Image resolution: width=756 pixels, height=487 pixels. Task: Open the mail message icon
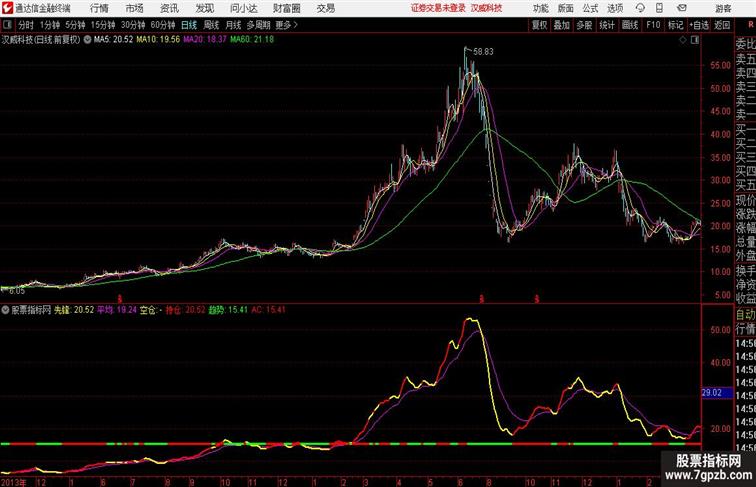[x=682, y=8]
